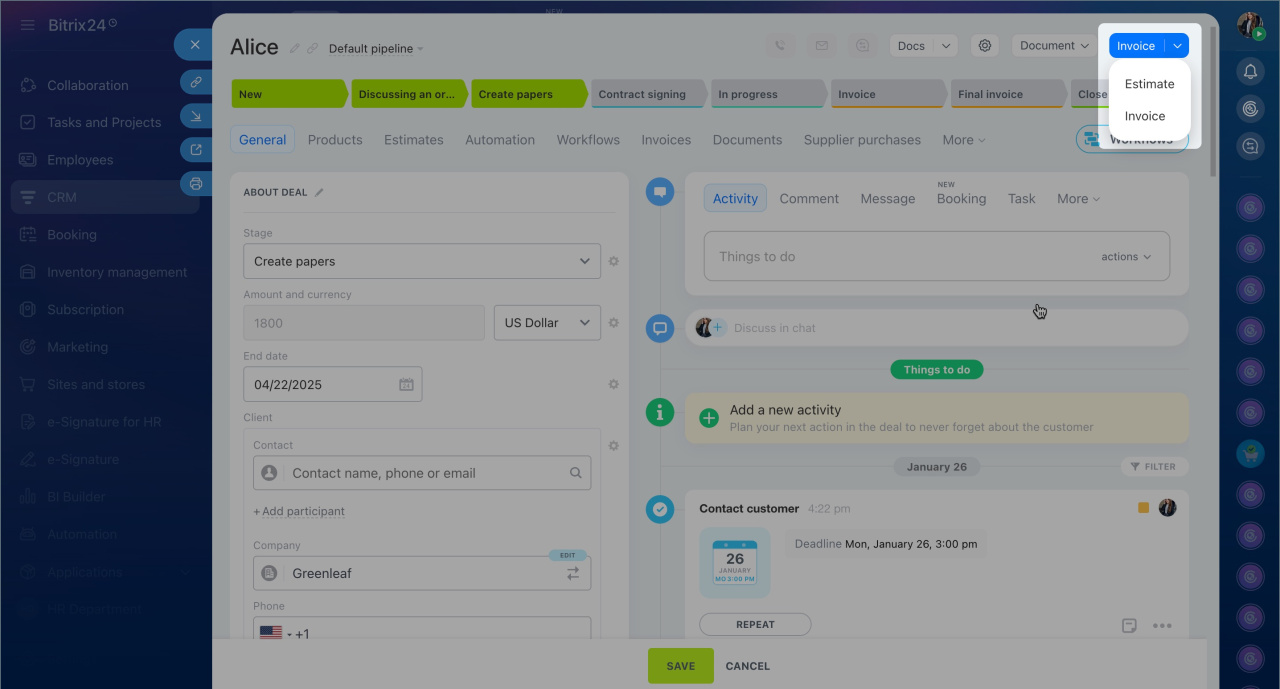Select Estimate from the Invoice dropdown menu
The height and width of the screenshot is (689, 1280).
click(1149, 84)
